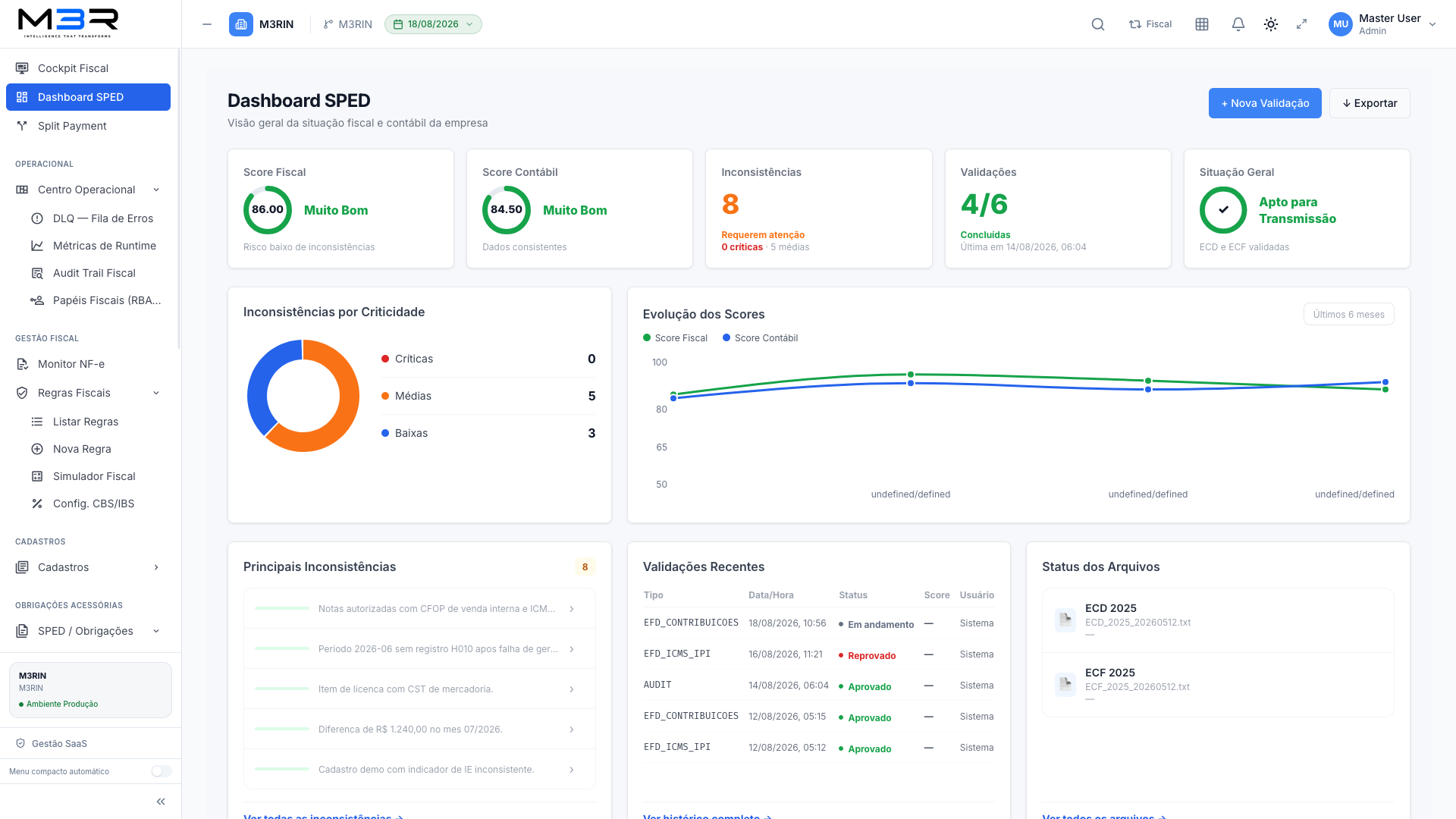1456x819 pixels.
Task: Click the Nova Validação button
Action: coord(1265,103)
